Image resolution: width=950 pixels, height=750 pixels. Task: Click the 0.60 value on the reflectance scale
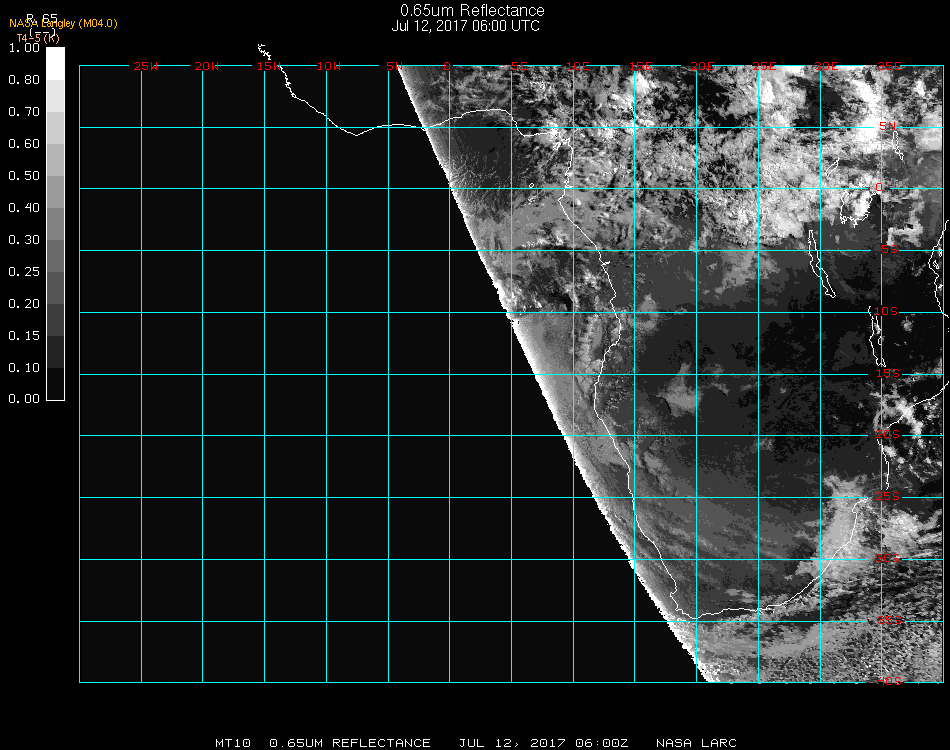[x=24, y=144]
